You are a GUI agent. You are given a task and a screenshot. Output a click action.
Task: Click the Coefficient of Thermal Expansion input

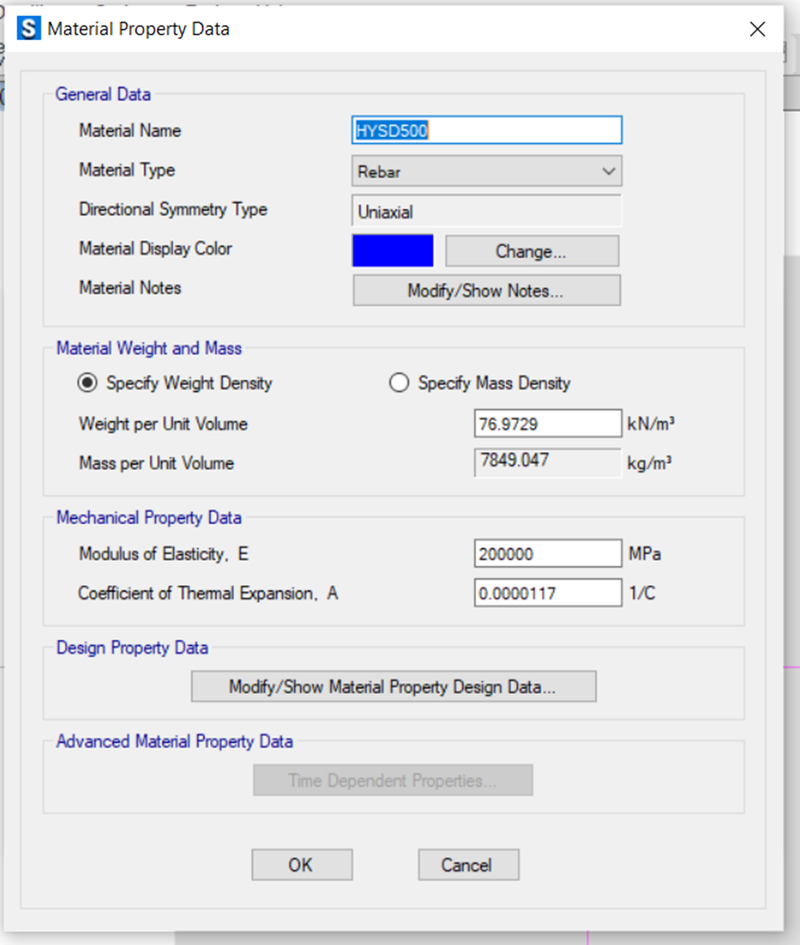547,593
